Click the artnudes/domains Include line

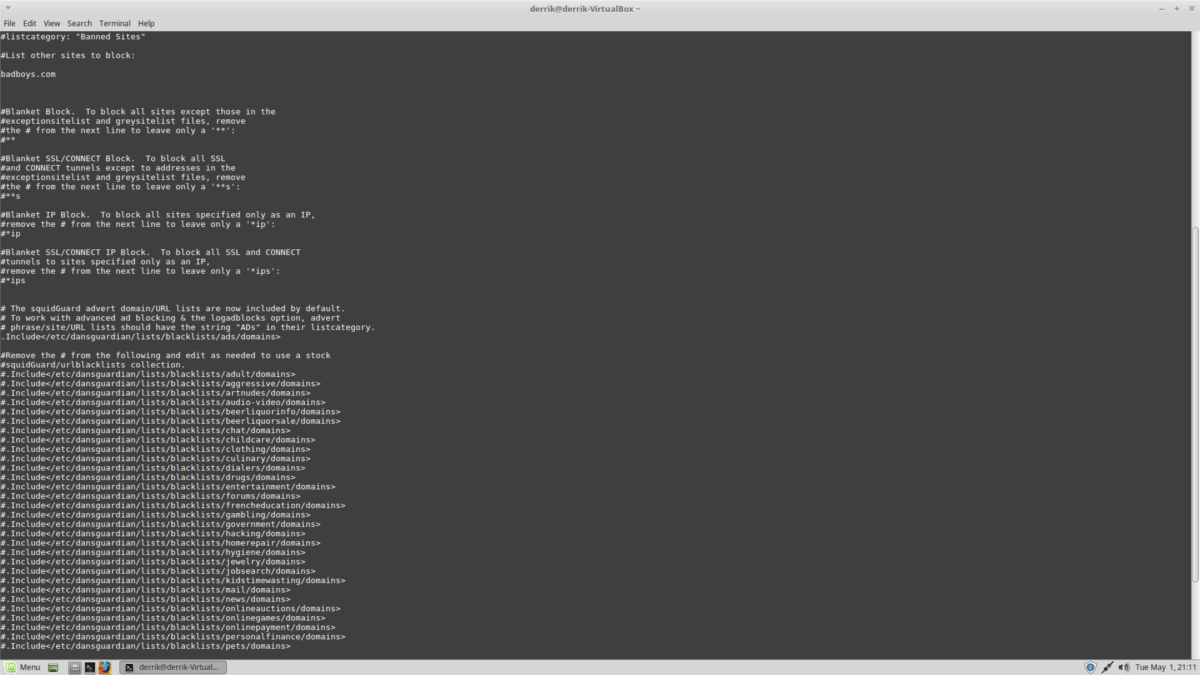(x=155, y=393)
